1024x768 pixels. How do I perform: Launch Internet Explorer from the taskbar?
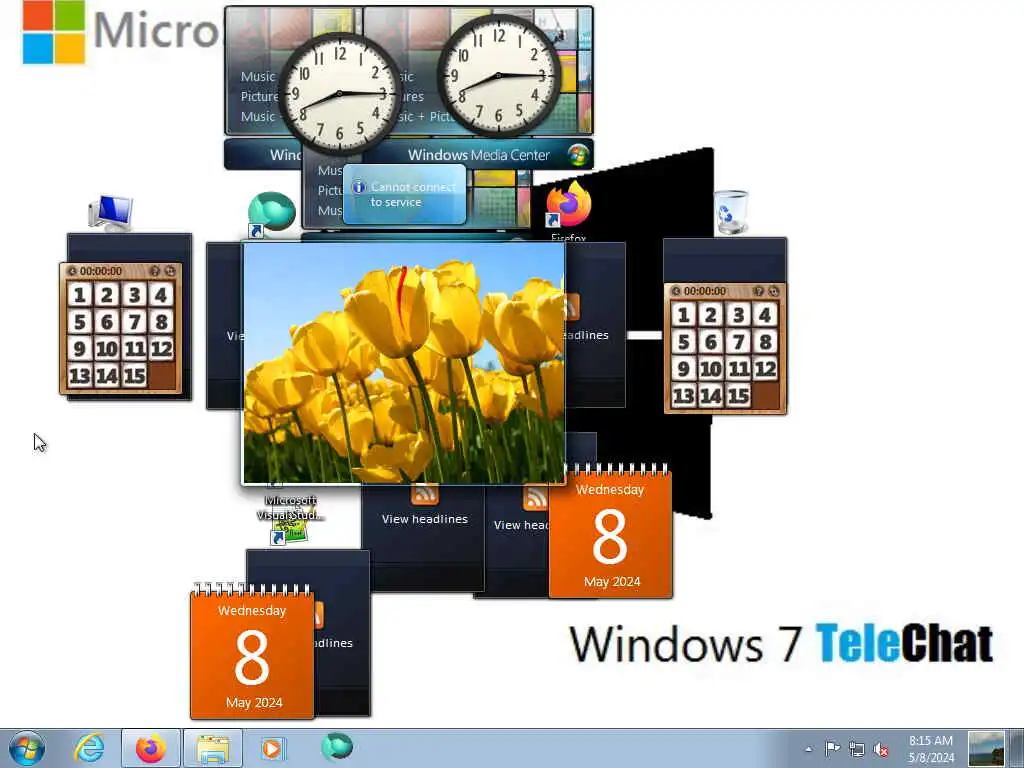[x=89, y=748]
